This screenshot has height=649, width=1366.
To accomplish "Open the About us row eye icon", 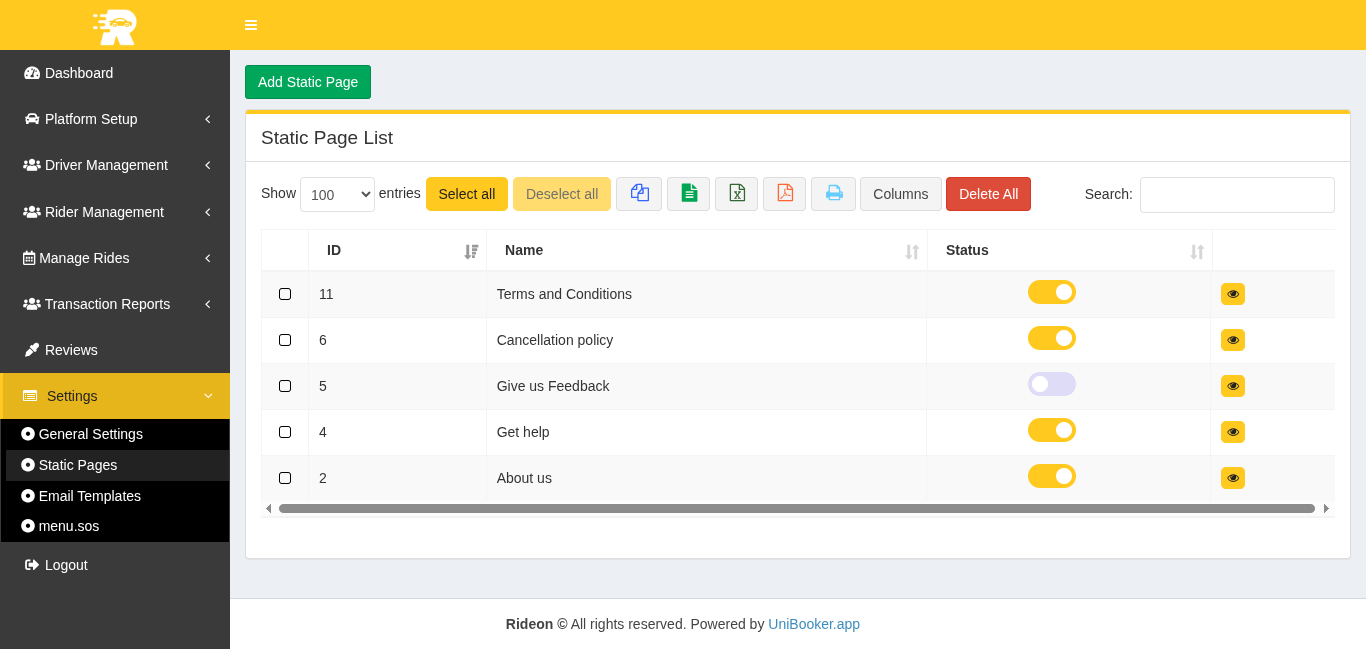I will [x=1232, y=478].
